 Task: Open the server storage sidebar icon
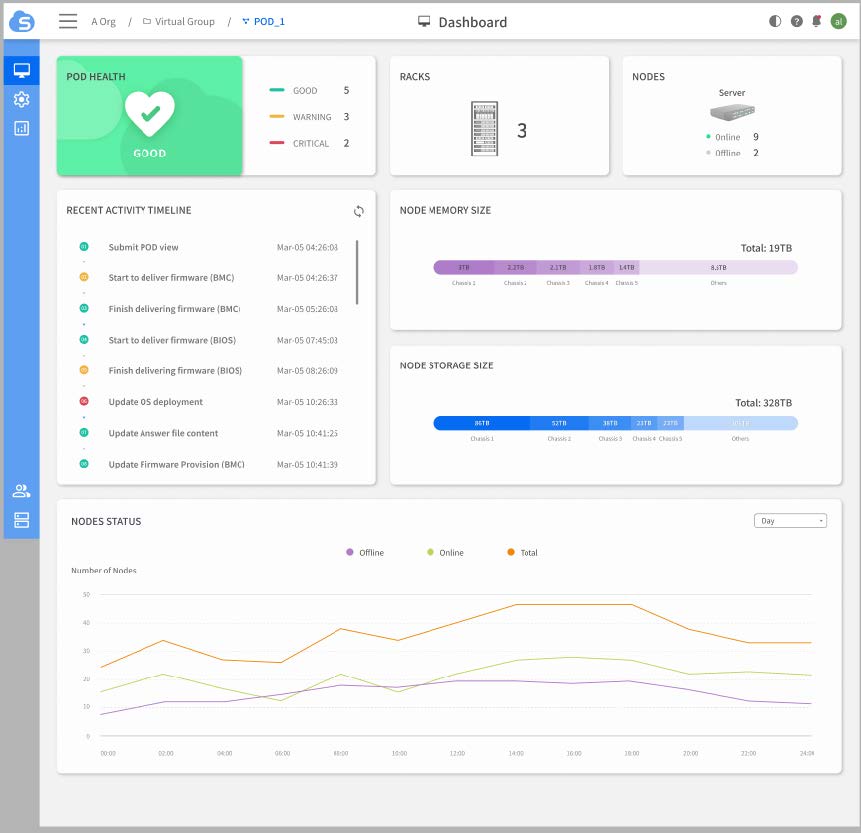(21, 520)
